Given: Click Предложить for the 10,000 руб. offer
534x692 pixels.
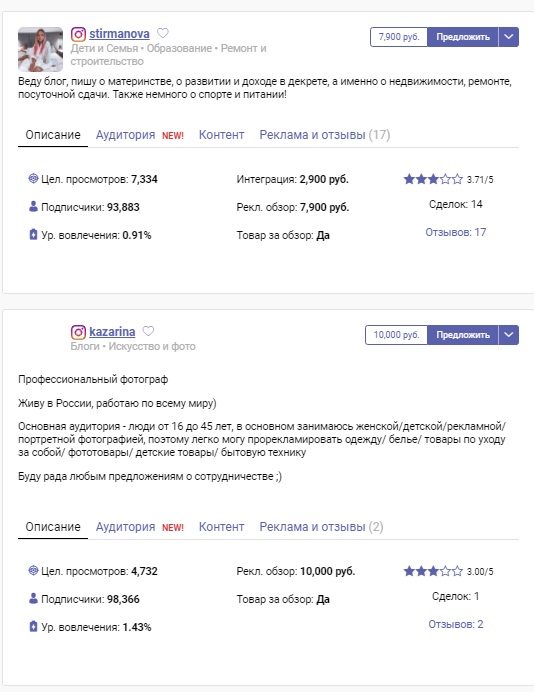Looking at the screenshot, I should (x=463, y=335).
